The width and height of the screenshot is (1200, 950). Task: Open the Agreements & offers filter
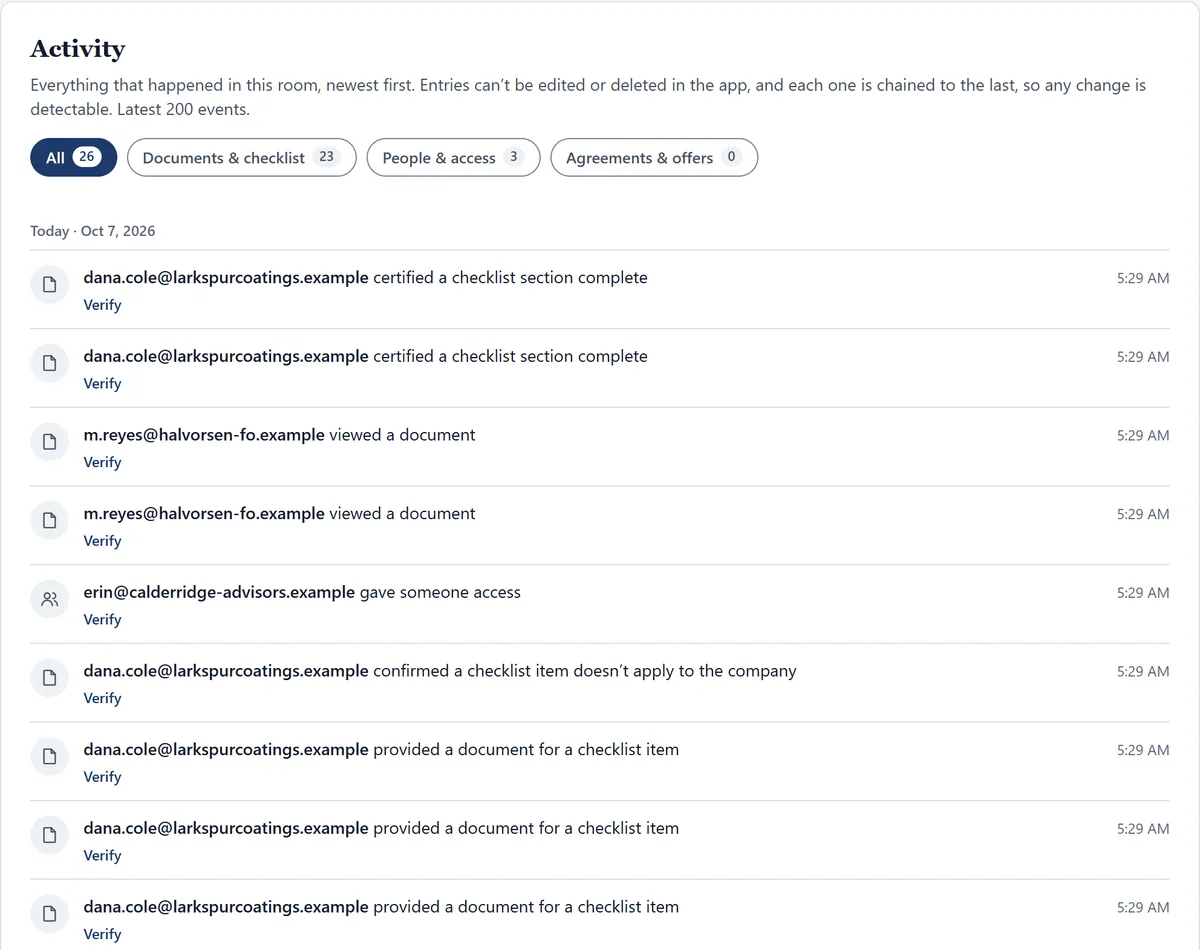pos(654,158)
